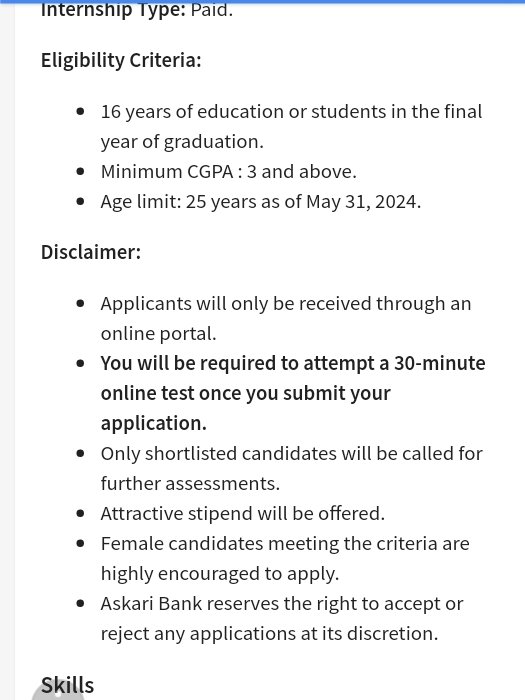Click the words May 31, 2024

[363, 202]
